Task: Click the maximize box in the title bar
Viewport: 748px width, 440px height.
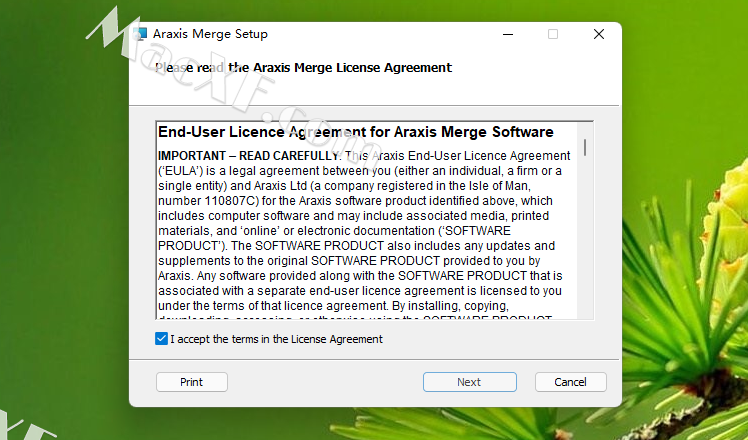Action: [x=553, y=34]
